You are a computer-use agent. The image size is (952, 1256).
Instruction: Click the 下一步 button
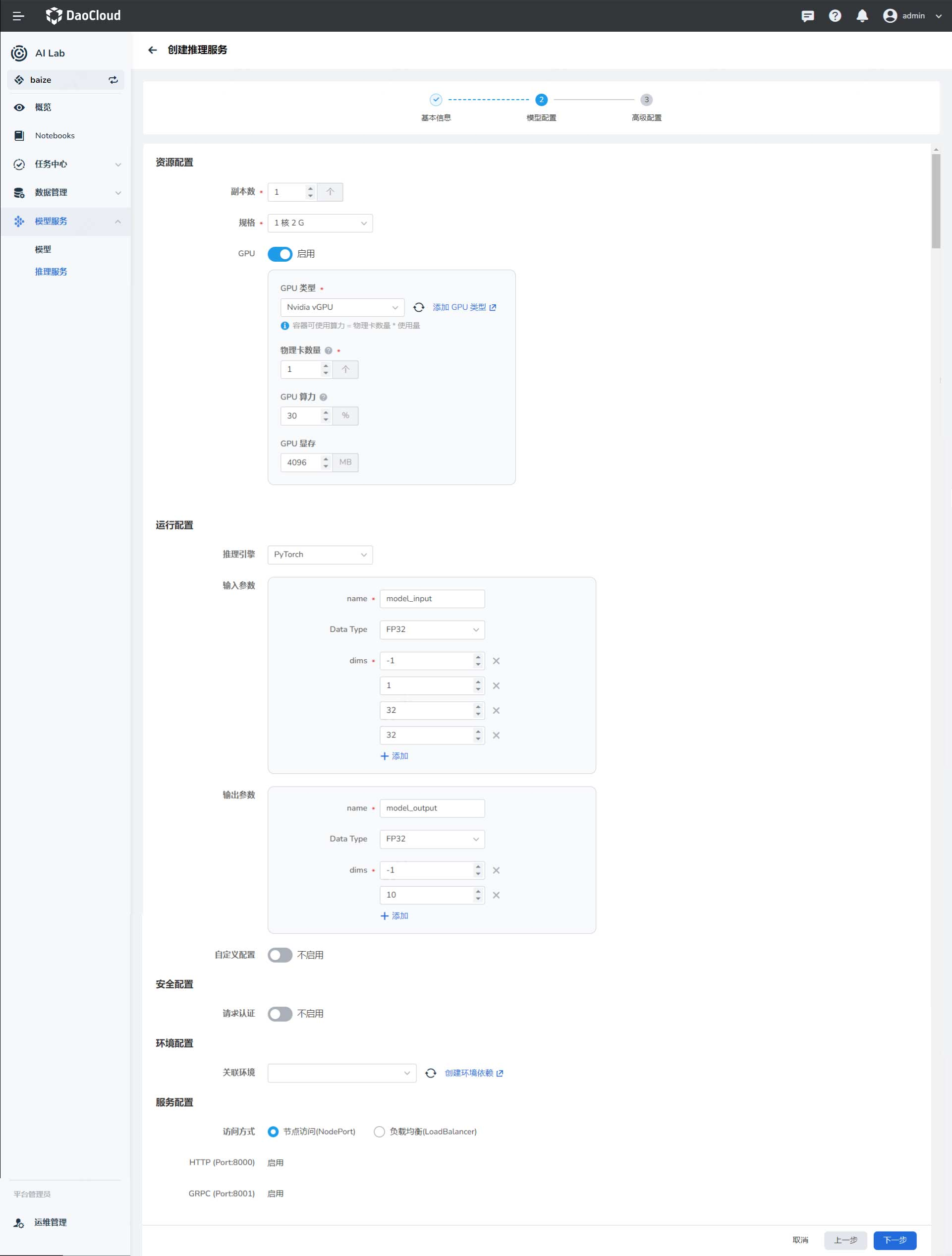(x=895, y=1240)
